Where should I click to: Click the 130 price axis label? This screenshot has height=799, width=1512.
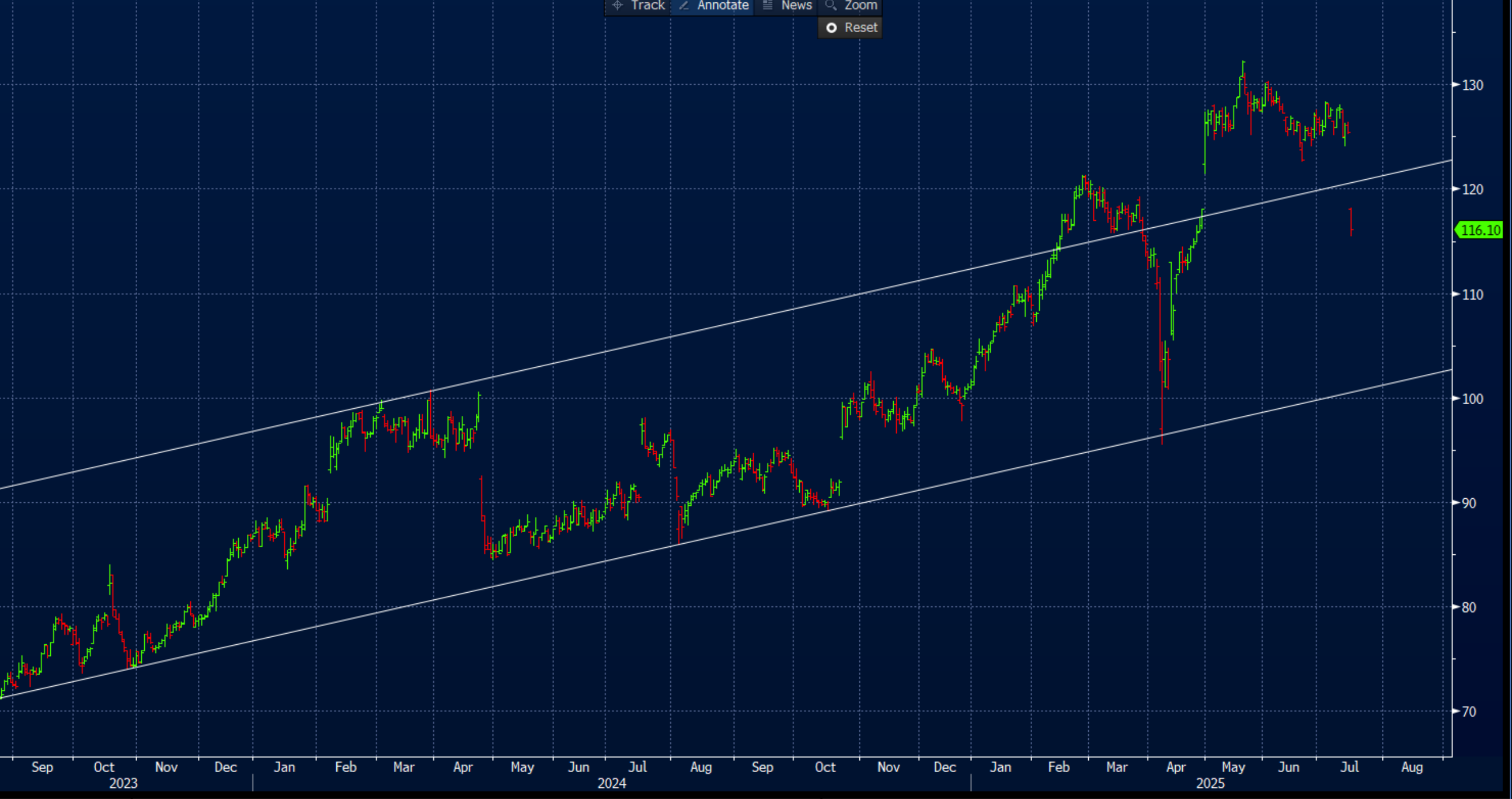tap(1473, 85)
